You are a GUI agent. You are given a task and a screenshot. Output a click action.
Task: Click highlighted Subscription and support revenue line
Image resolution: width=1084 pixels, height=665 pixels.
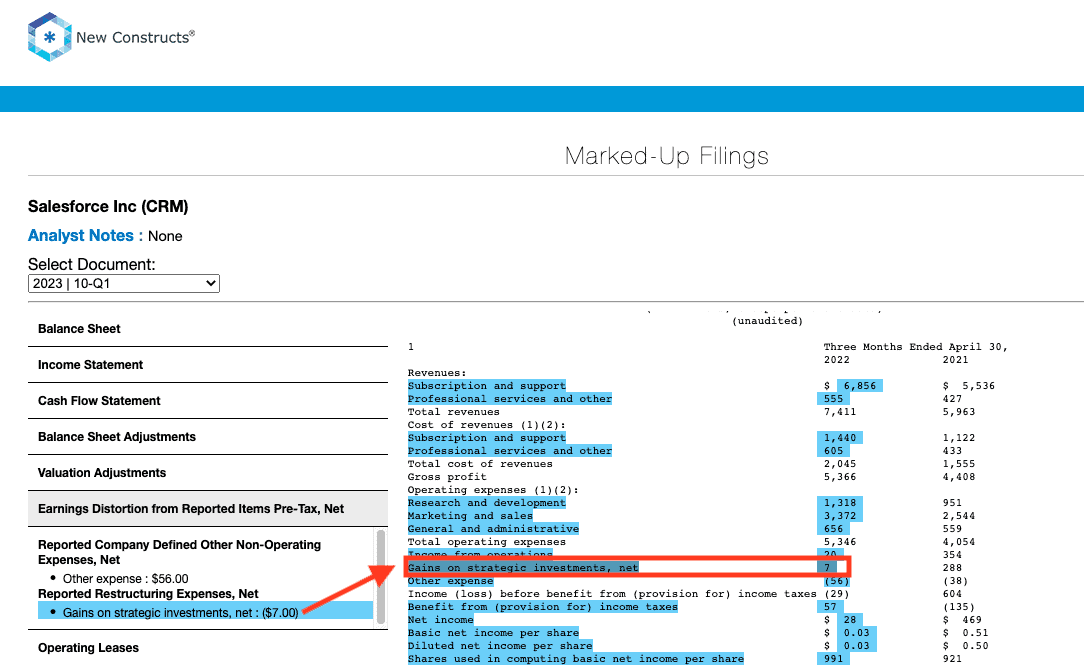(487, 386)
